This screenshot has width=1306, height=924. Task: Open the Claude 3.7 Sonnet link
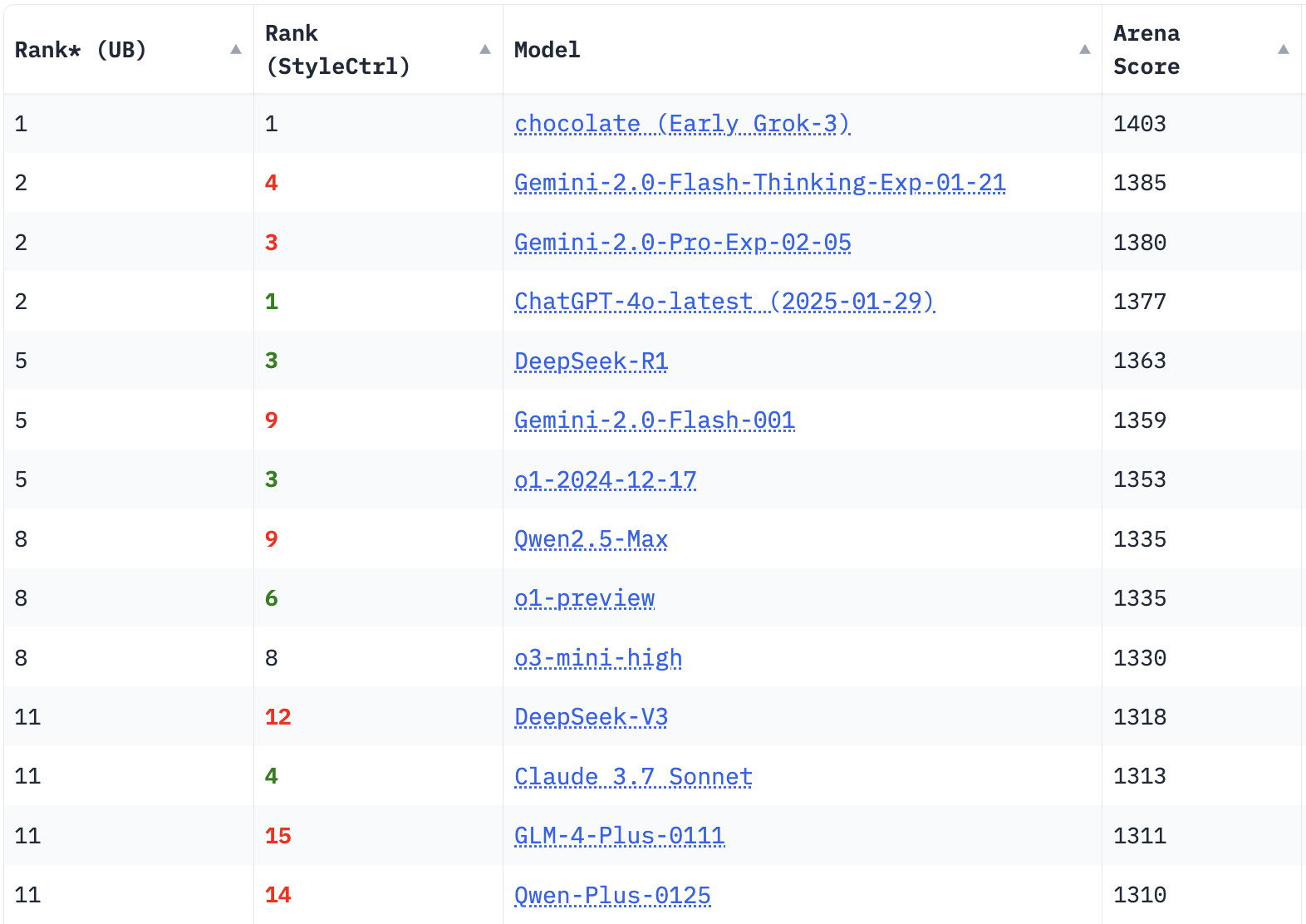[x=634, y=777]
